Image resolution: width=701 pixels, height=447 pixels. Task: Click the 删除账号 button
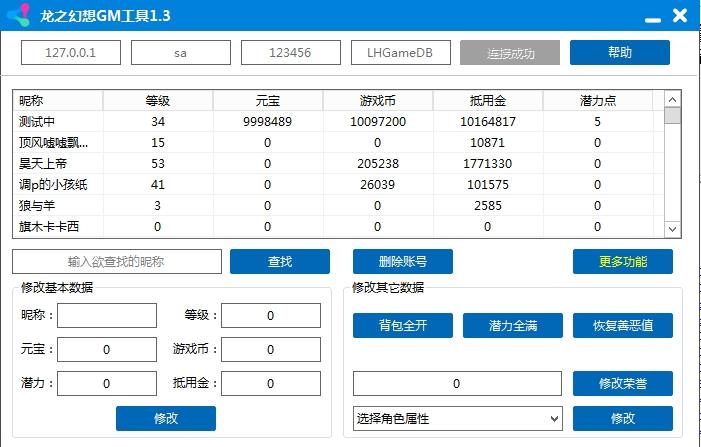(x=402, y=262)
